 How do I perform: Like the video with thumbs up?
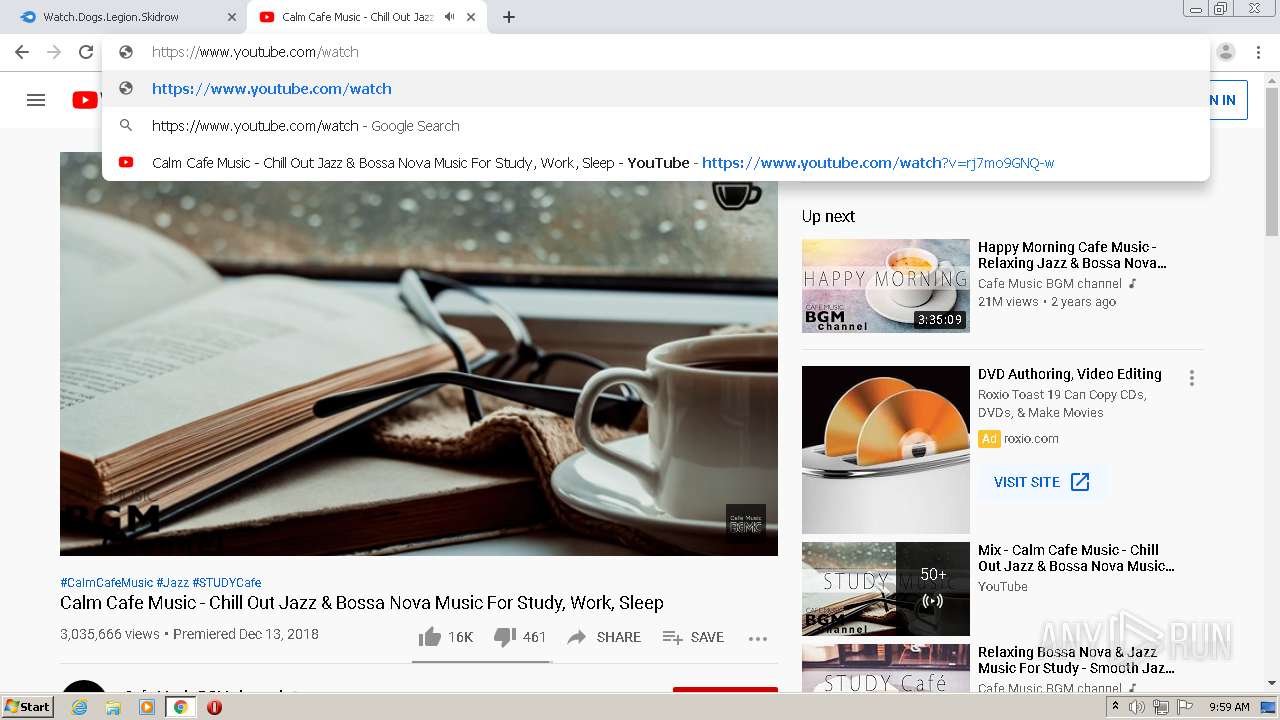click(445, 637)
